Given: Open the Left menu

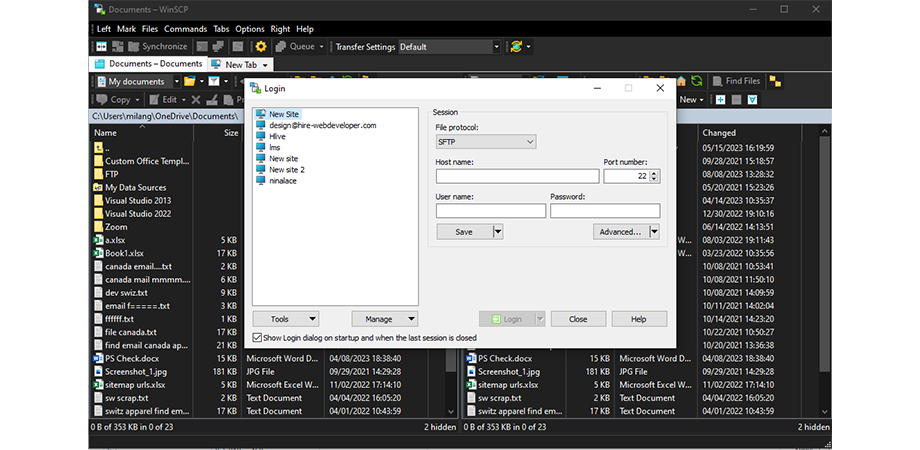Looking at the screenshot, I should click(104, 29).
